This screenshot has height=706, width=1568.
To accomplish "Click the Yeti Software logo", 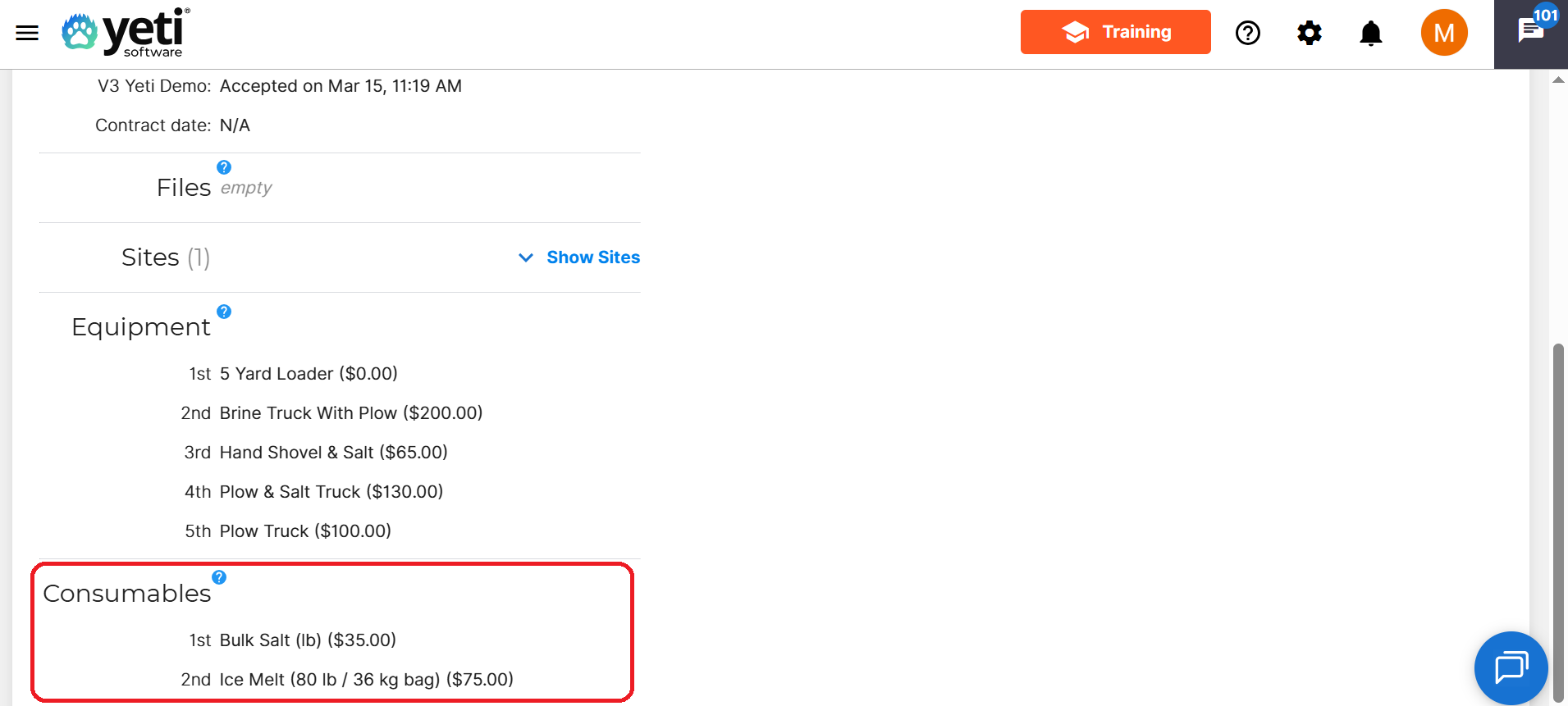I will pos(126,33).
